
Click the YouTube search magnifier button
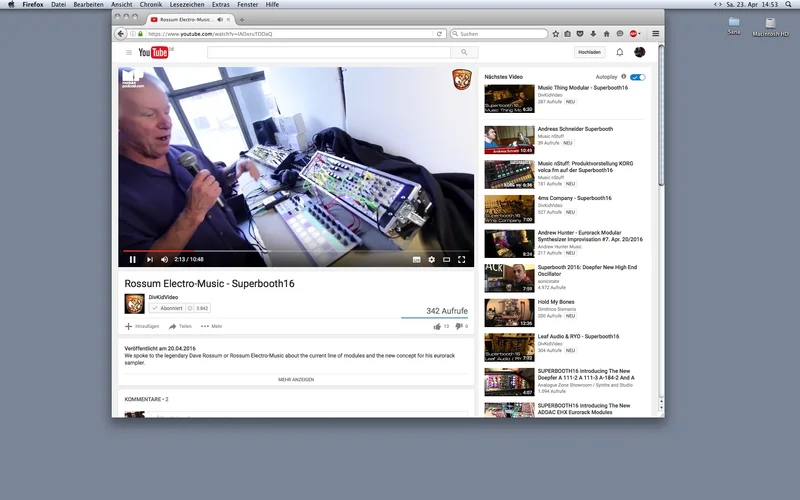pos(464,52)
